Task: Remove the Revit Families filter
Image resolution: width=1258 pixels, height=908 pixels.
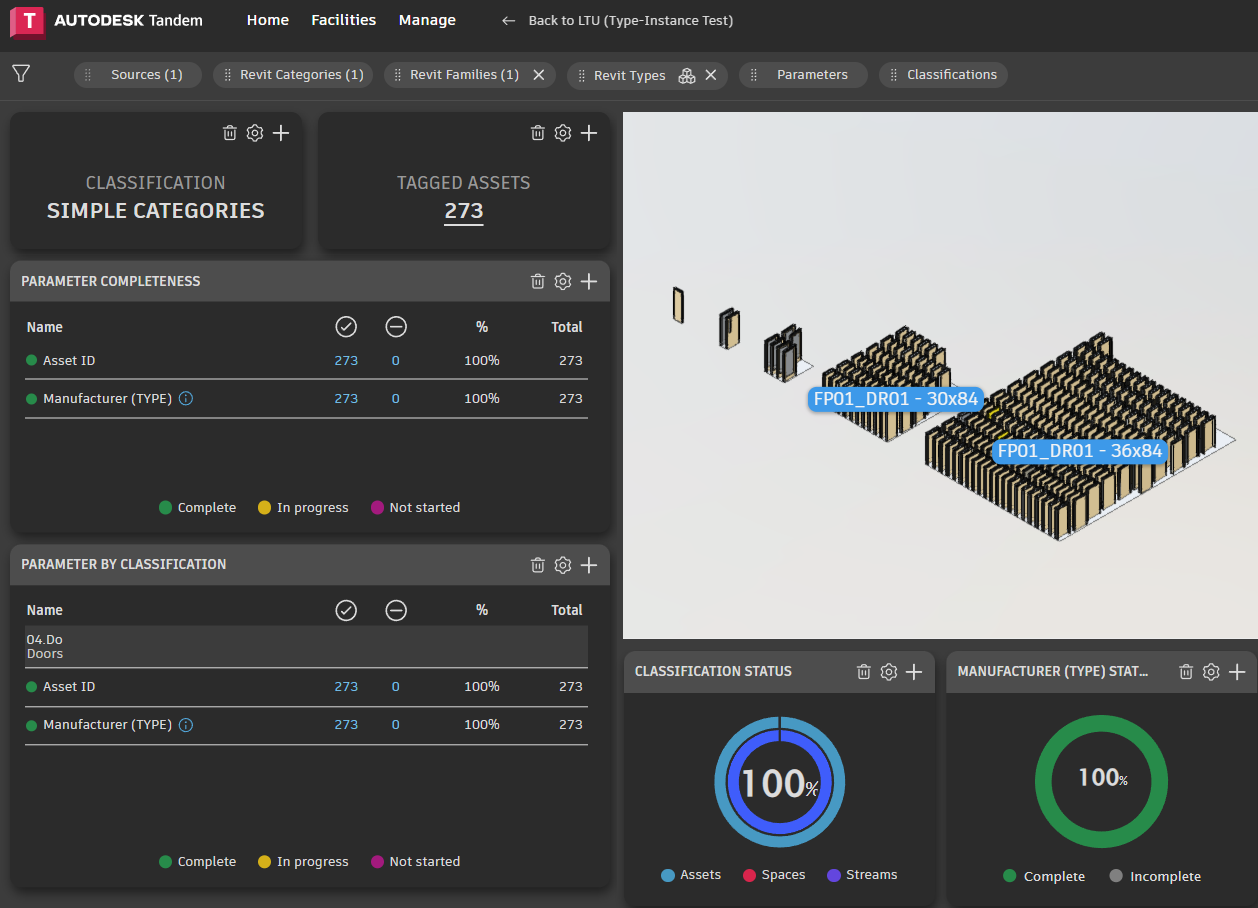Action: pos(538,74)
